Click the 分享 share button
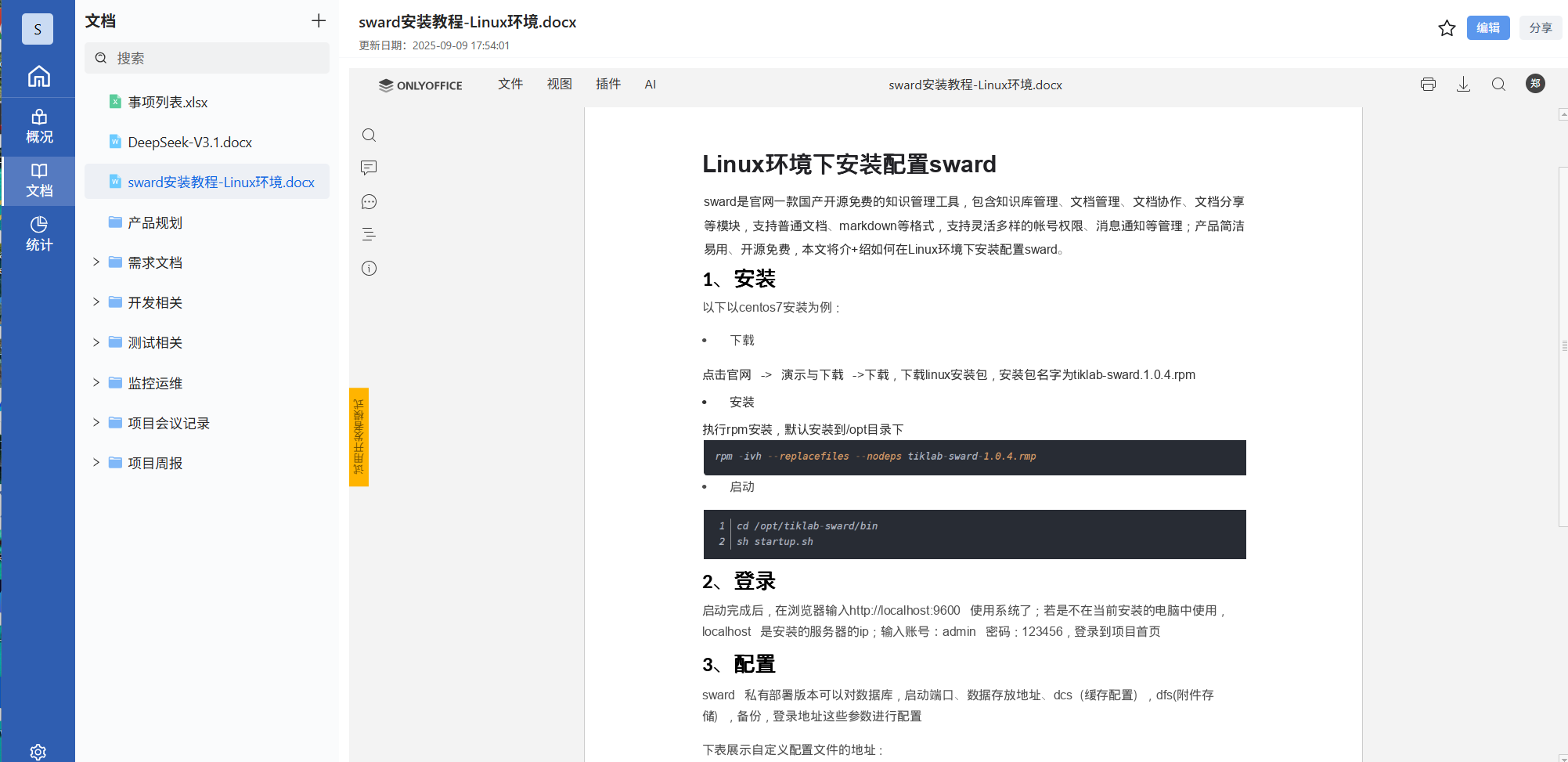Image resolution: width=1568 pixels, height=762 pixels. [x=1540, y=27]
